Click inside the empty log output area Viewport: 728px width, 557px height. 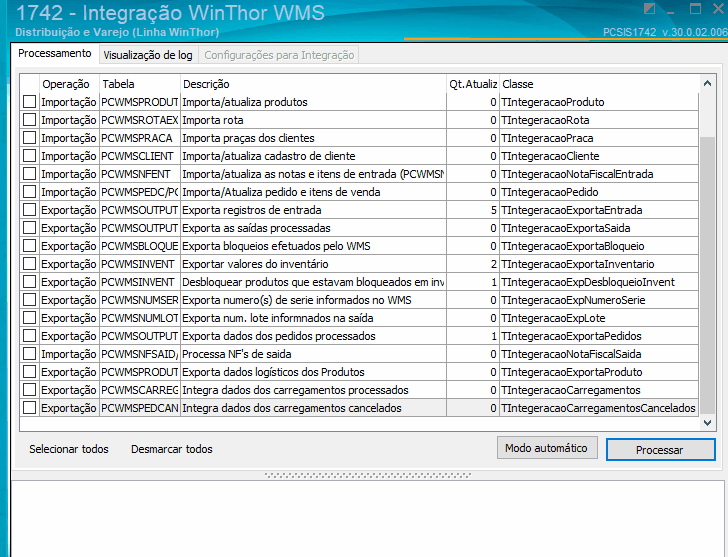pos(368,519)
